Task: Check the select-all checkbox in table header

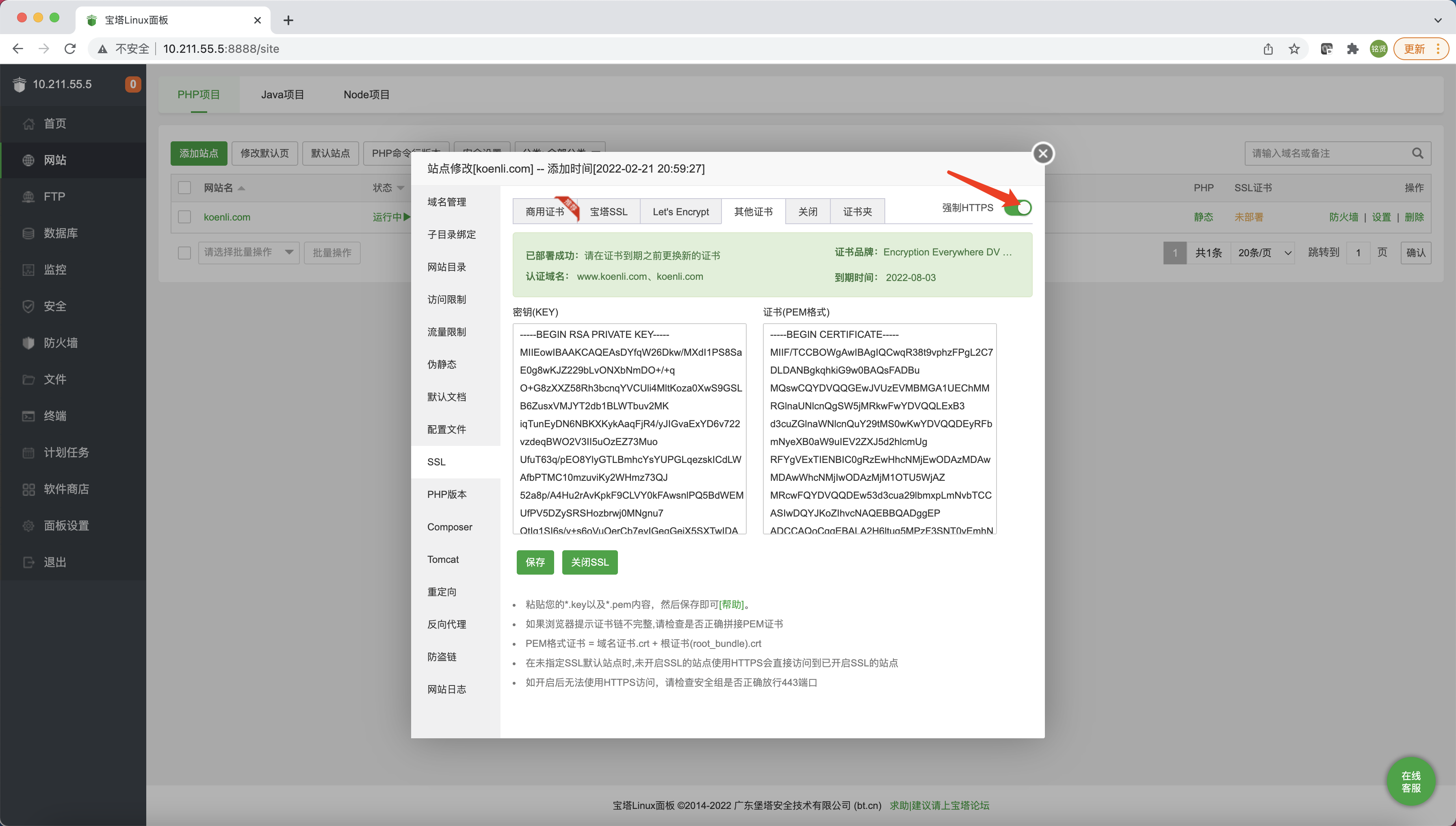Action: pos(184,188)
